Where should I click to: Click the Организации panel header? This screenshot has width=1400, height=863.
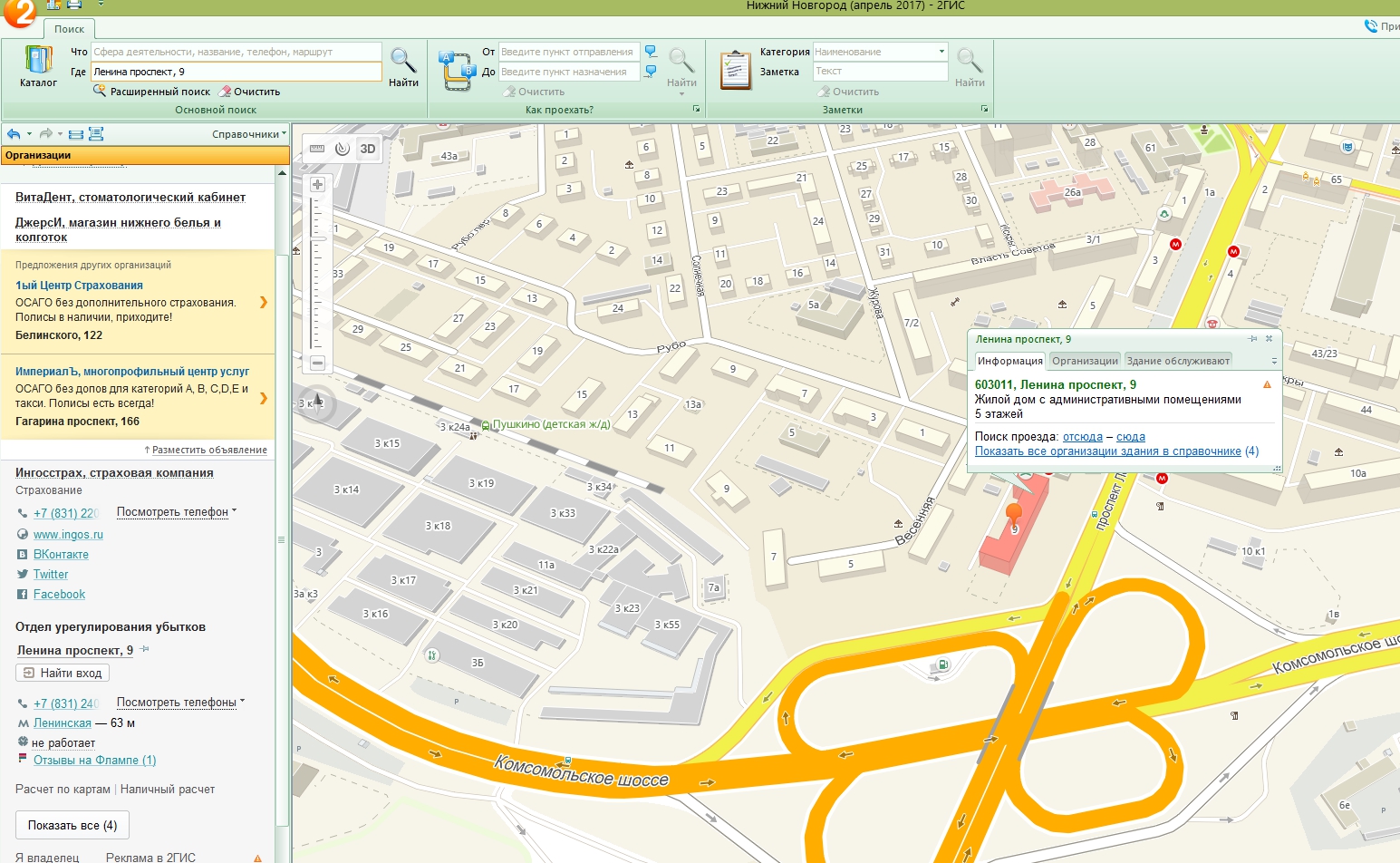point(145,155)
